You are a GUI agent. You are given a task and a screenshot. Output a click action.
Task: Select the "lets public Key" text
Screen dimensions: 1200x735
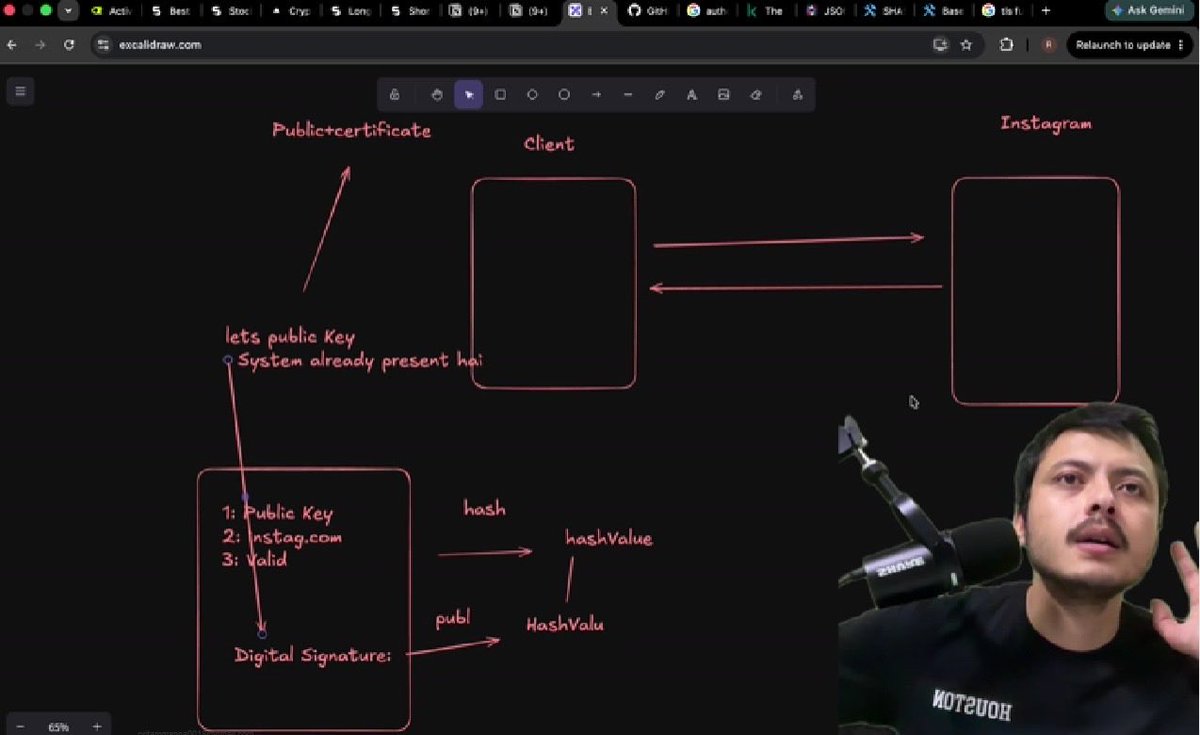click(x=290, y=337)
